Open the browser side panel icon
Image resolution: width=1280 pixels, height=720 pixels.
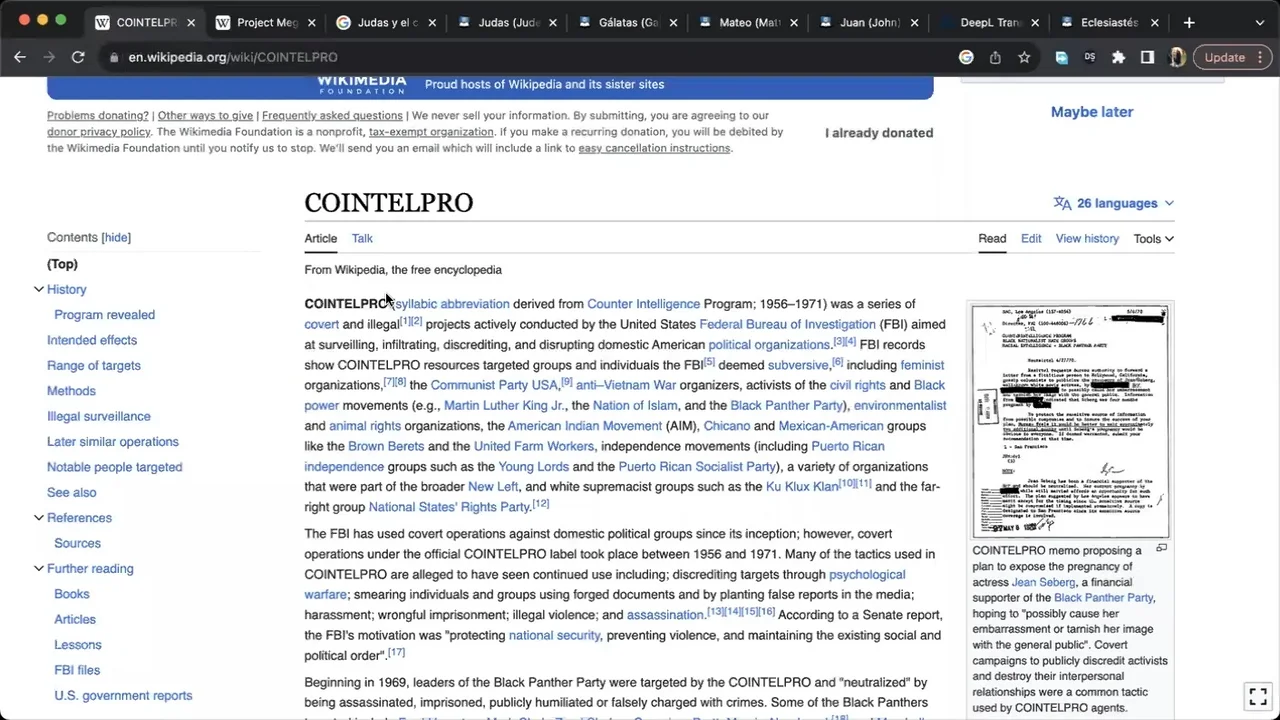click(1148, 57)
